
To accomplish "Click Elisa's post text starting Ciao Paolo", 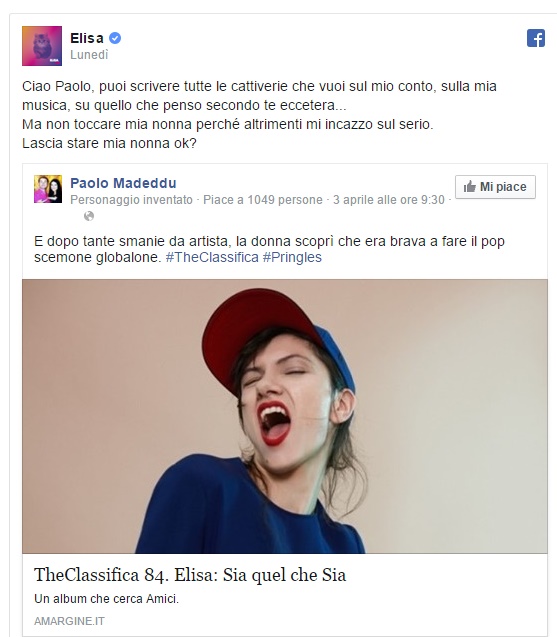I will (259, 115).
